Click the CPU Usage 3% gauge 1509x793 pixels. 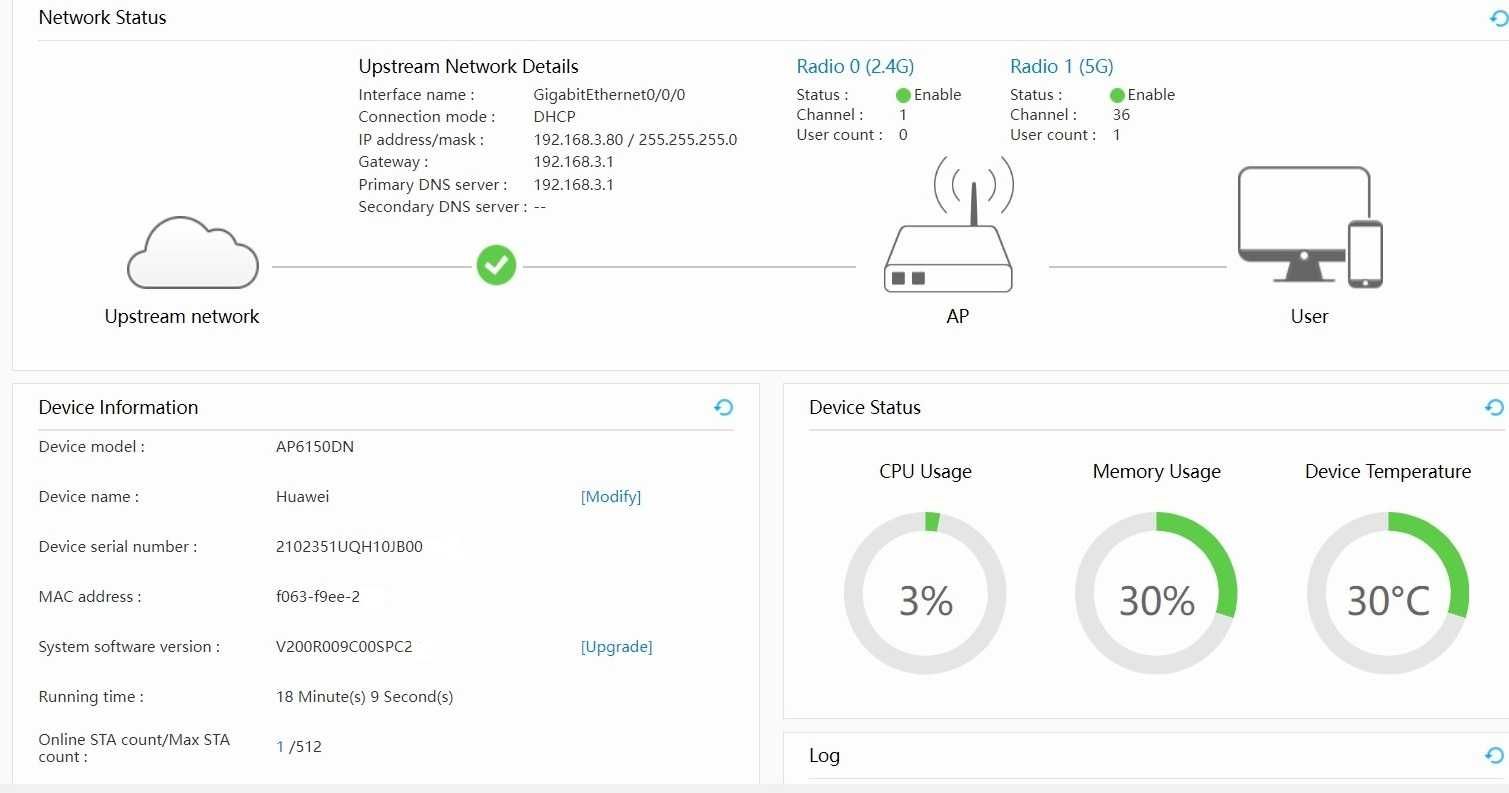tap(925, 593)
